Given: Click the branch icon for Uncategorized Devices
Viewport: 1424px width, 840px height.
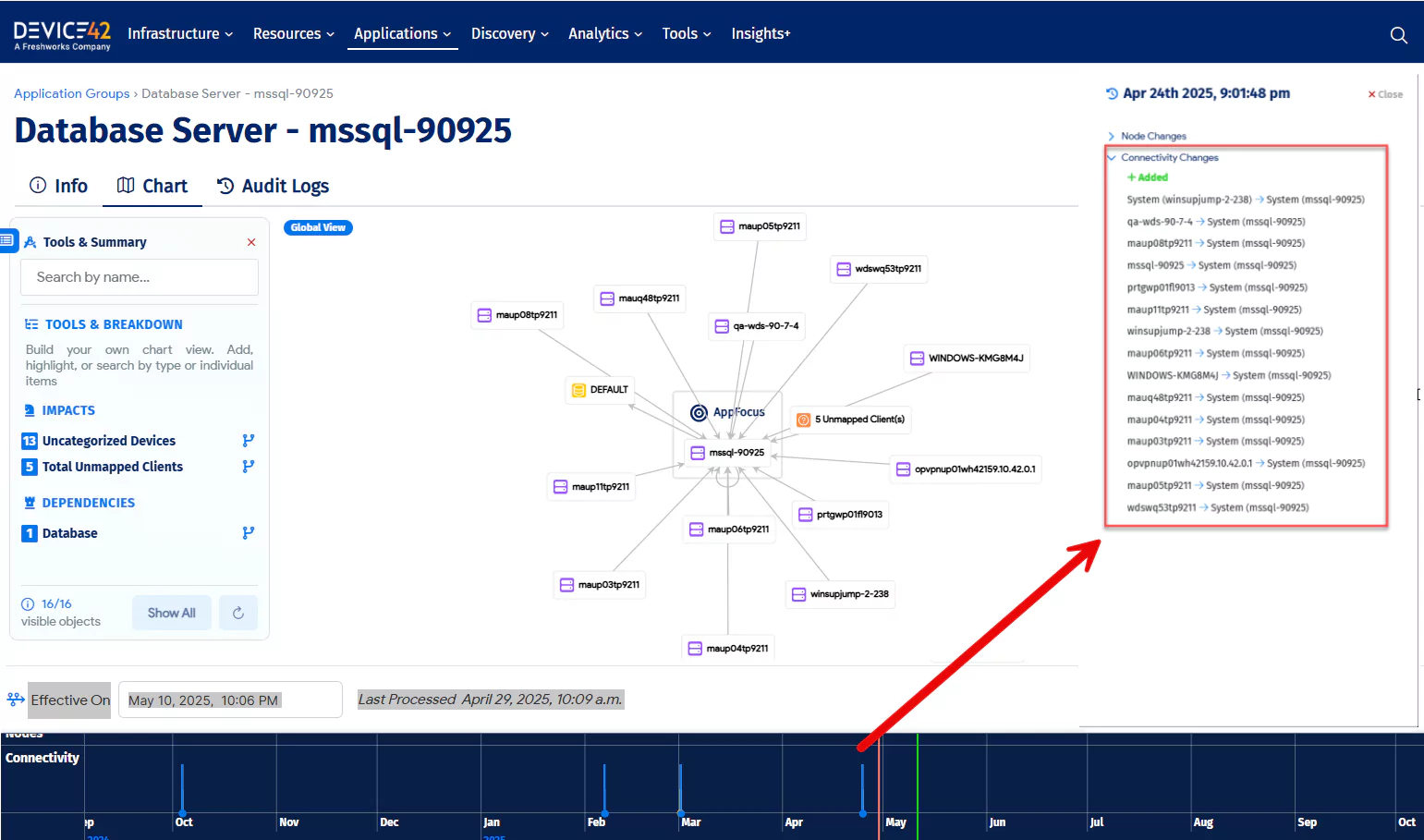Looking at the screenshot, I should 248,441.
